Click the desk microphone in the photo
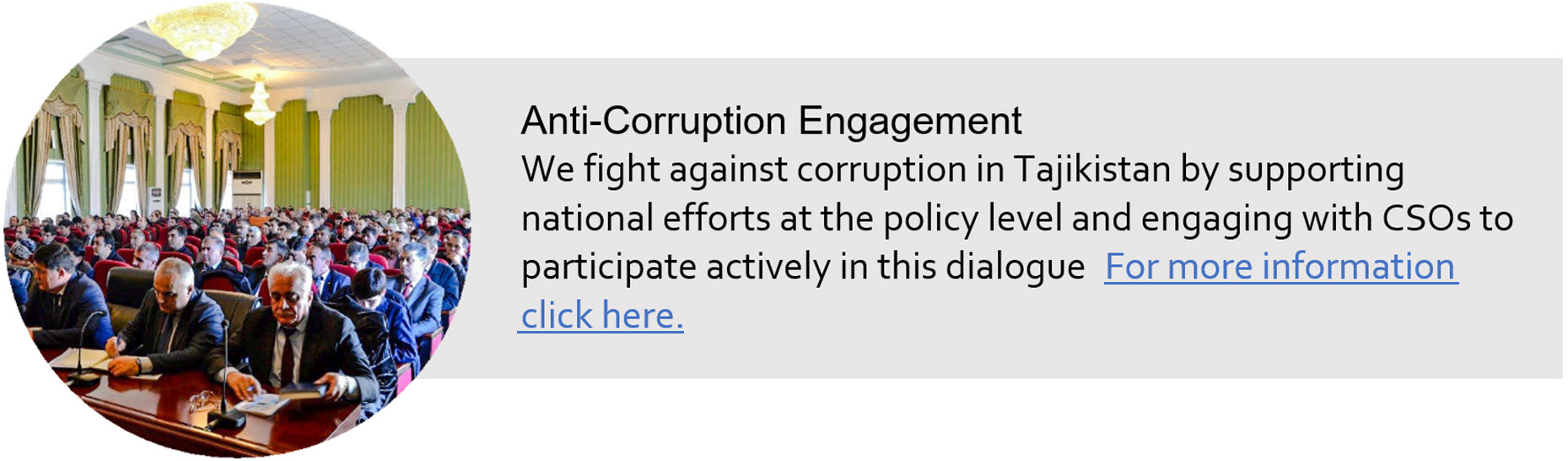Image resolution: width=1568 pixels, height=461 pixels. point(224,377)
